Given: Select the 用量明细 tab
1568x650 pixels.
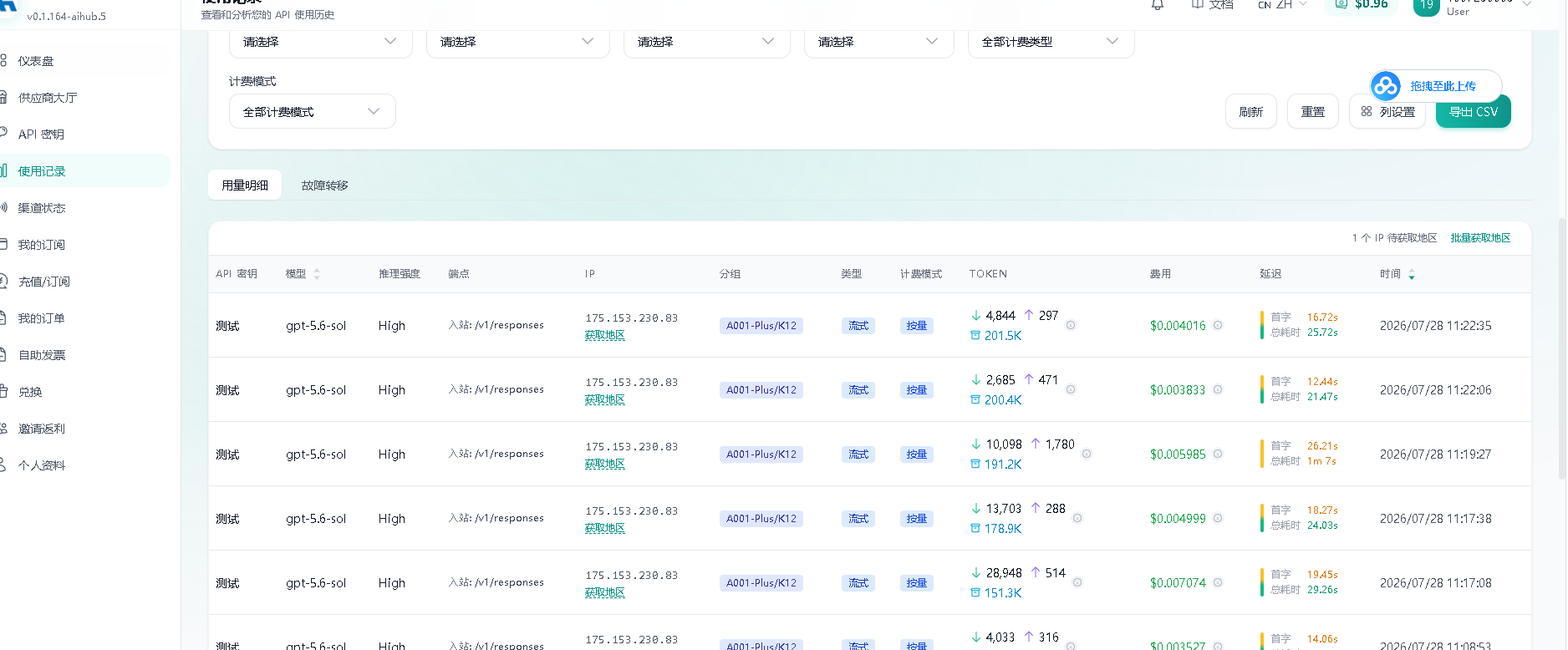Looking at the screenshot, I should point(245,185).
